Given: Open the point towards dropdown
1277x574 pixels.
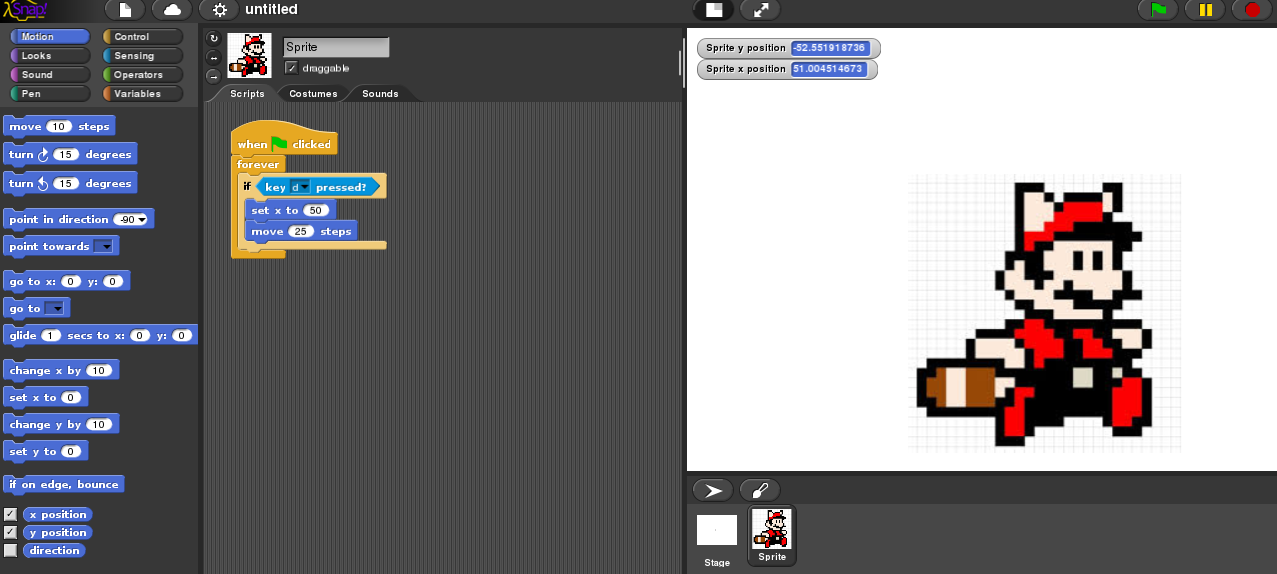Looking at the screenshot, I should pyautogui.click(x=104, y=247).
